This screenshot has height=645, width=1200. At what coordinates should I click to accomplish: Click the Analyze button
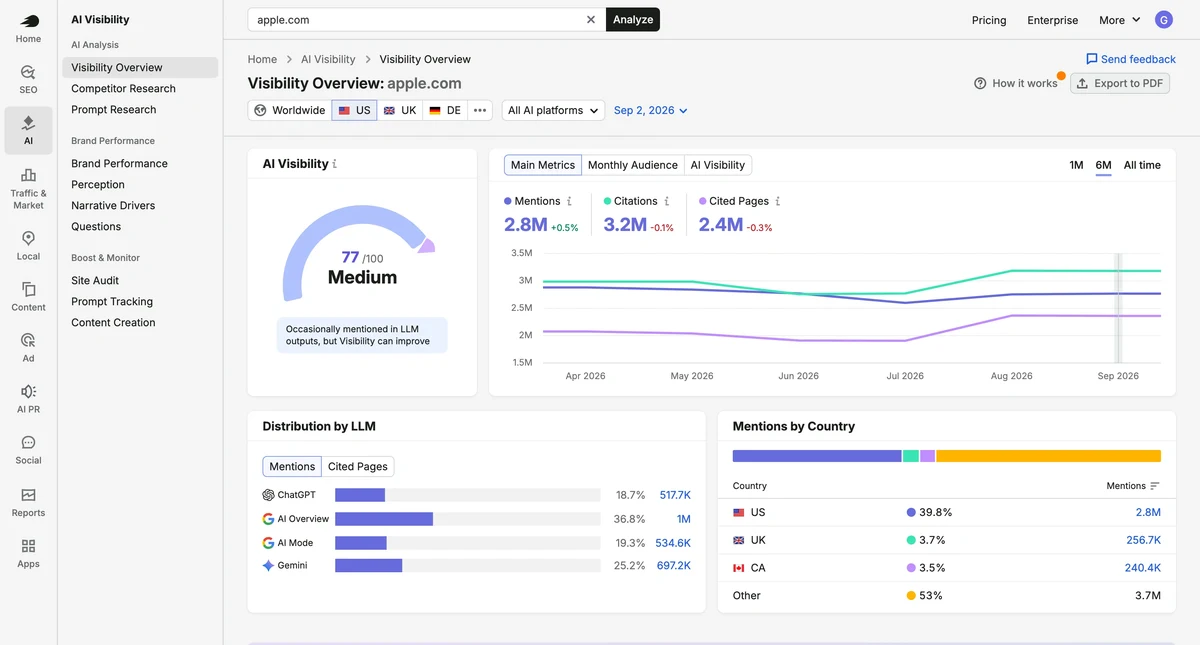tap(633, 19)
